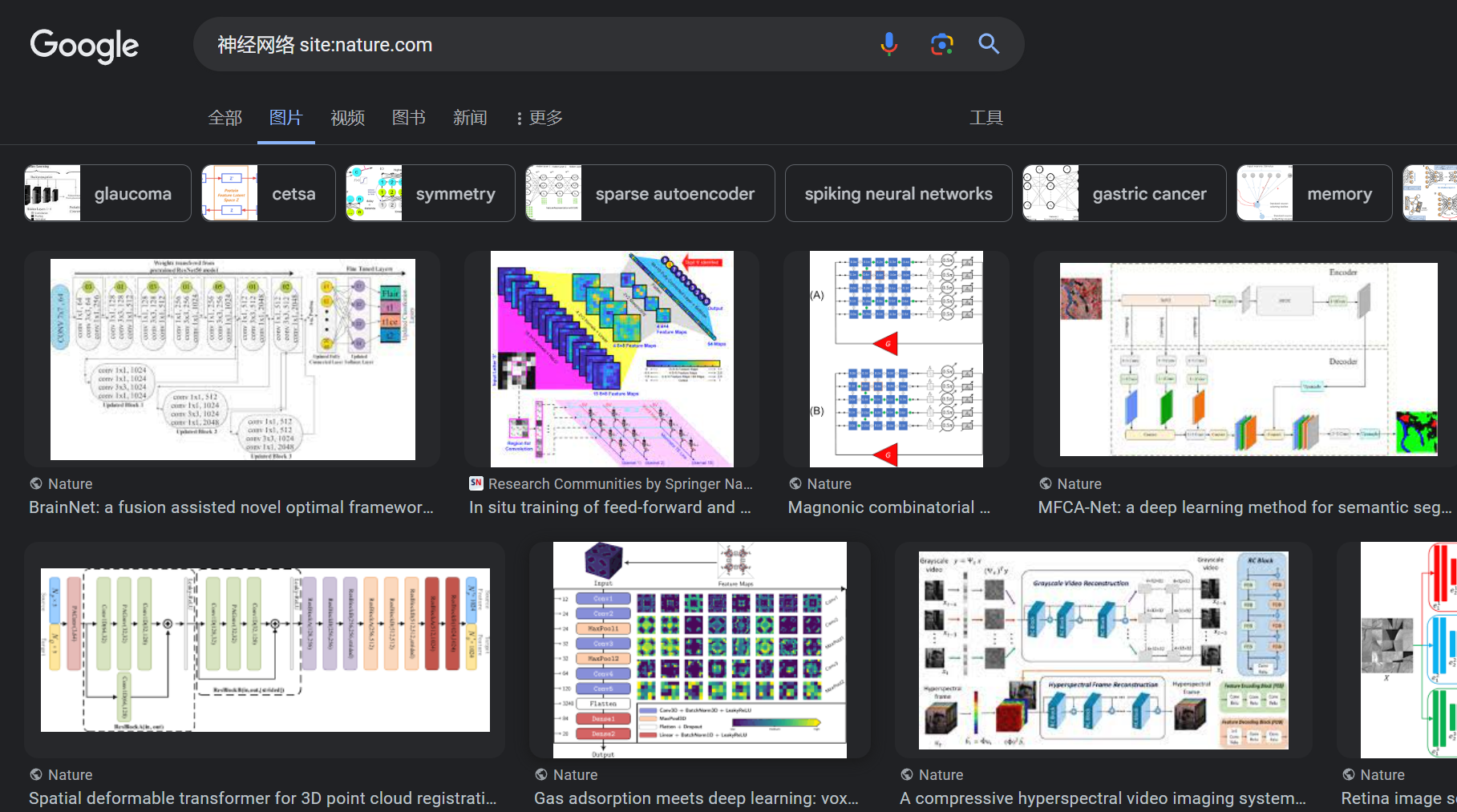The height and width of the screenshot is (812, 1457).
Task: Open 'Magnonic combinatorial' result title
Action: point(889,507)
